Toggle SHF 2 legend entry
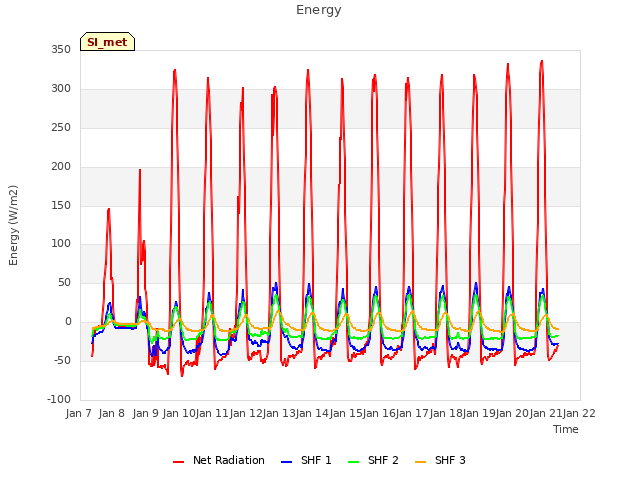Viewport: 640px width, 480px height. [x=373, y=460]
